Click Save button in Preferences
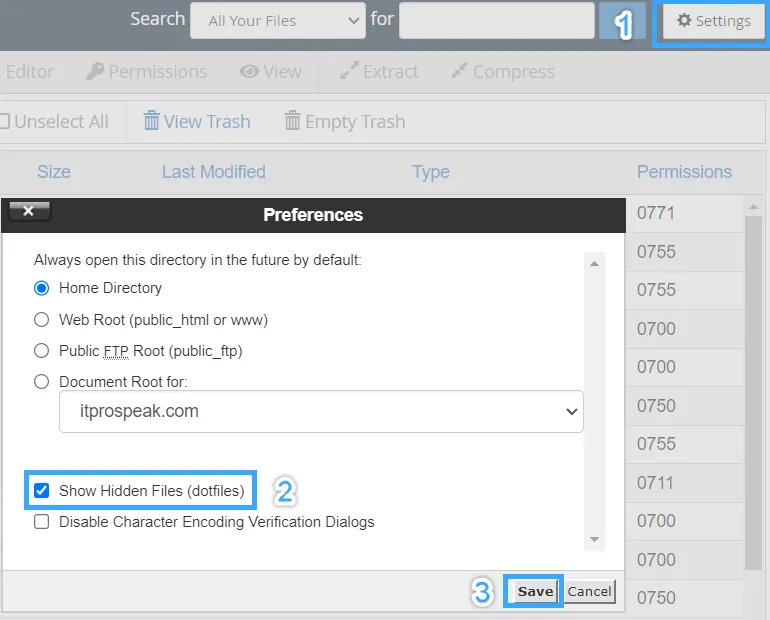 535,591
